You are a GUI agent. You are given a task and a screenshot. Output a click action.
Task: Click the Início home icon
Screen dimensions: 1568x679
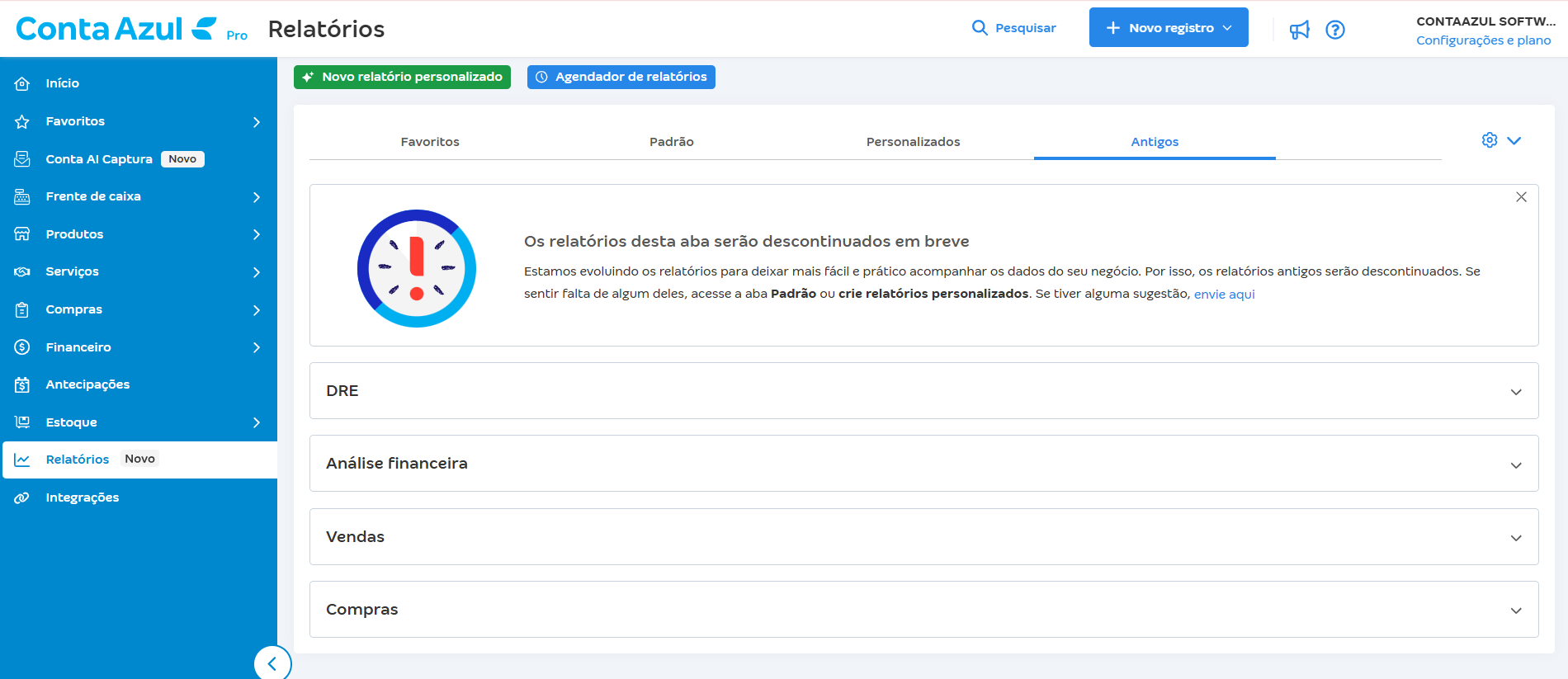coord(22,83)
